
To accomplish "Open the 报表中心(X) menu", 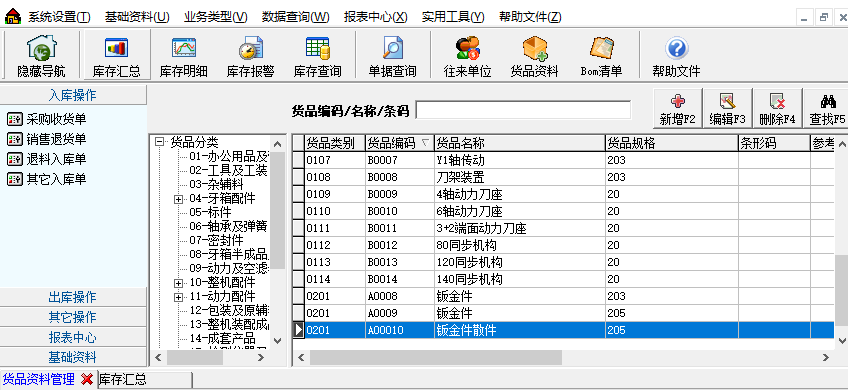I will [376, 17].
